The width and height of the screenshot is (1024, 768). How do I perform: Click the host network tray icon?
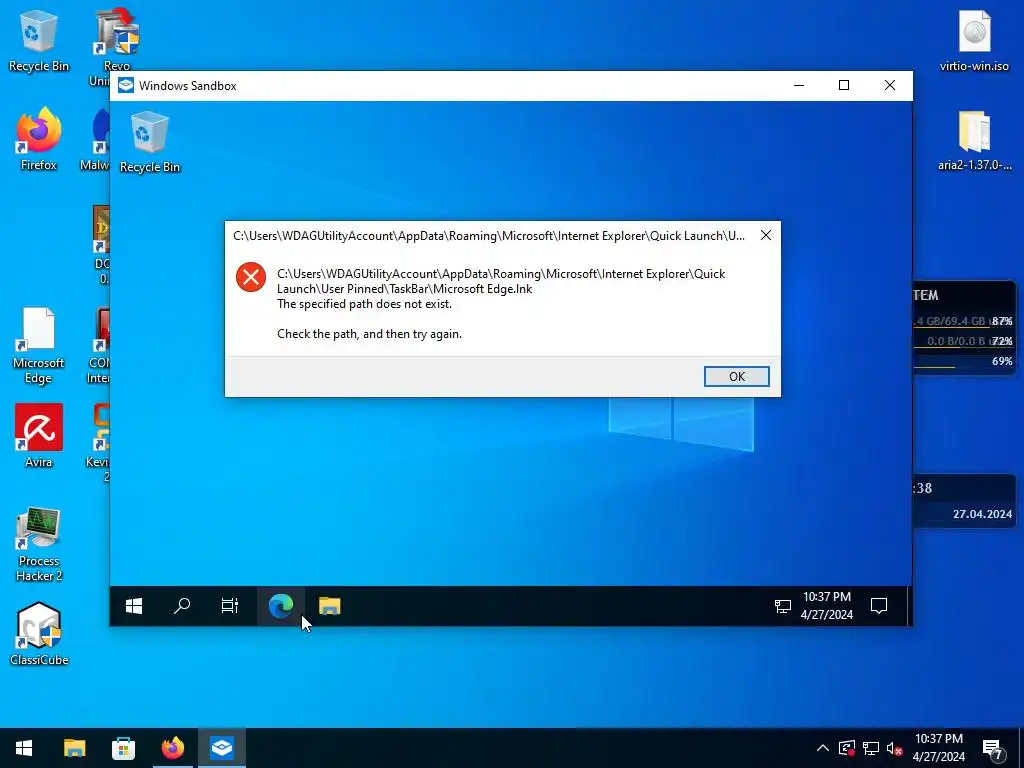coord(871,748)
